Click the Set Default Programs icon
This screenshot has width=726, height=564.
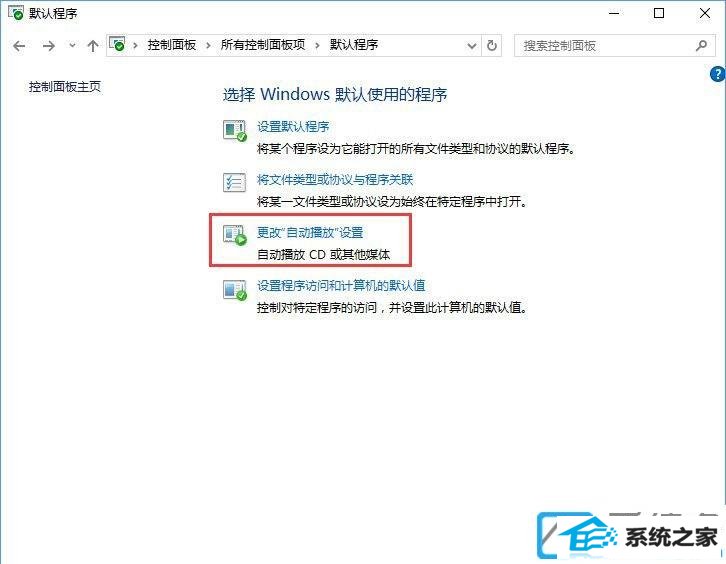pos(235,131)
